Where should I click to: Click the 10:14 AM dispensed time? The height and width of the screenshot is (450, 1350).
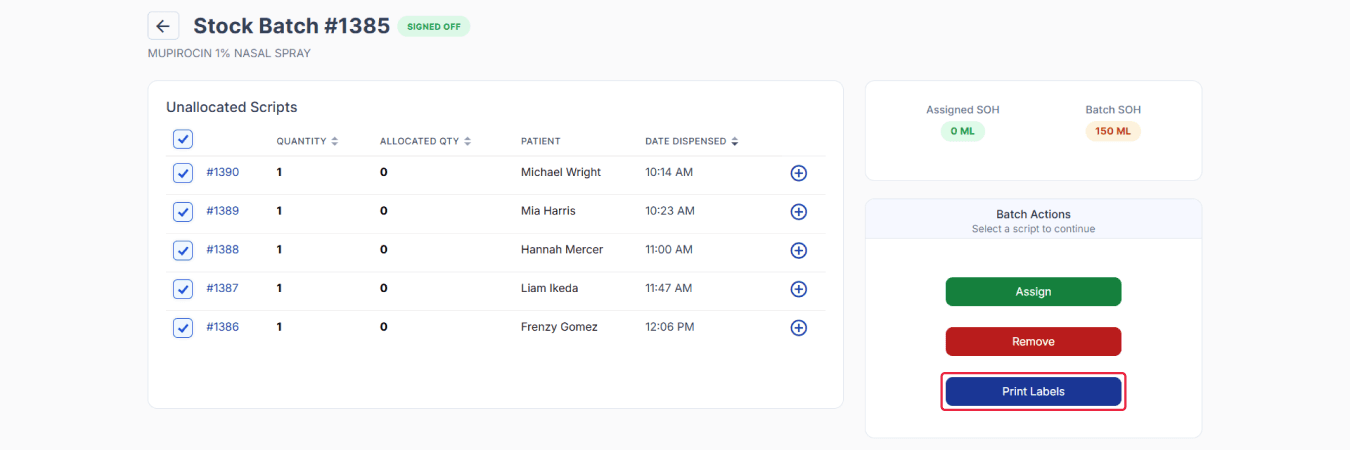[x=669, y=172]
